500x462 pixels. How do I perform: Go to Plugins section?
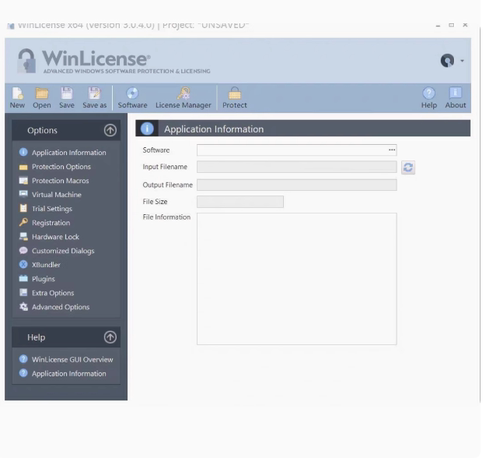pos(37,279)
